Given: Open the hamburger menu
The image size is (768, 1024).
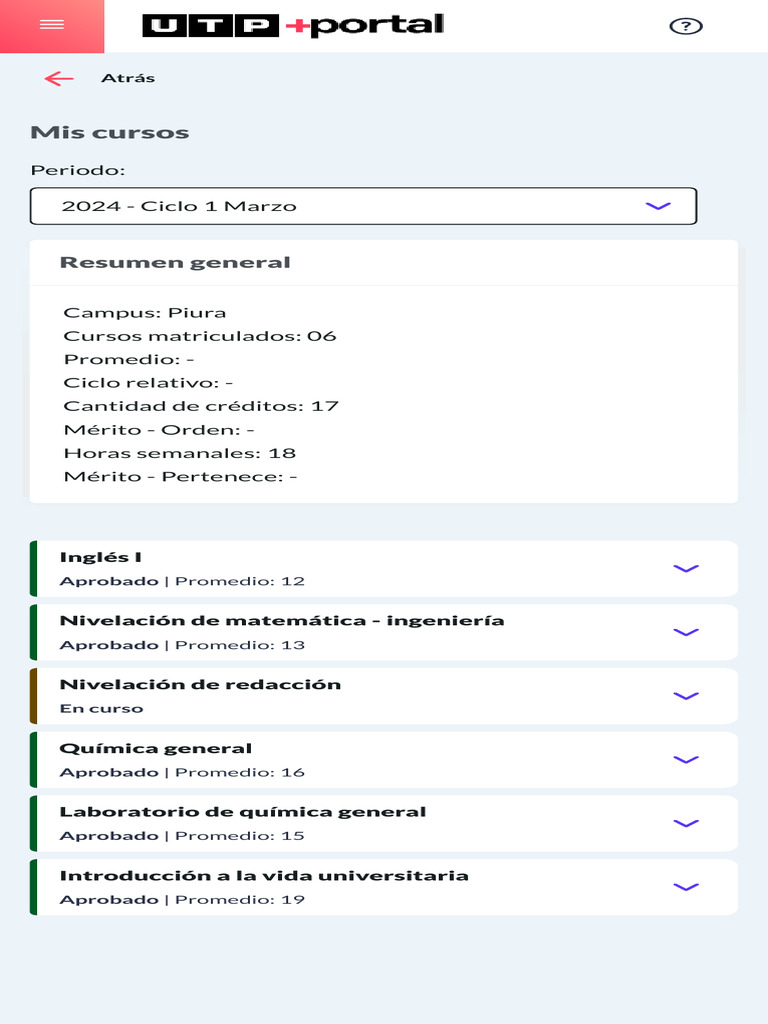Looking at the screenshot, I should coord(51,26).
